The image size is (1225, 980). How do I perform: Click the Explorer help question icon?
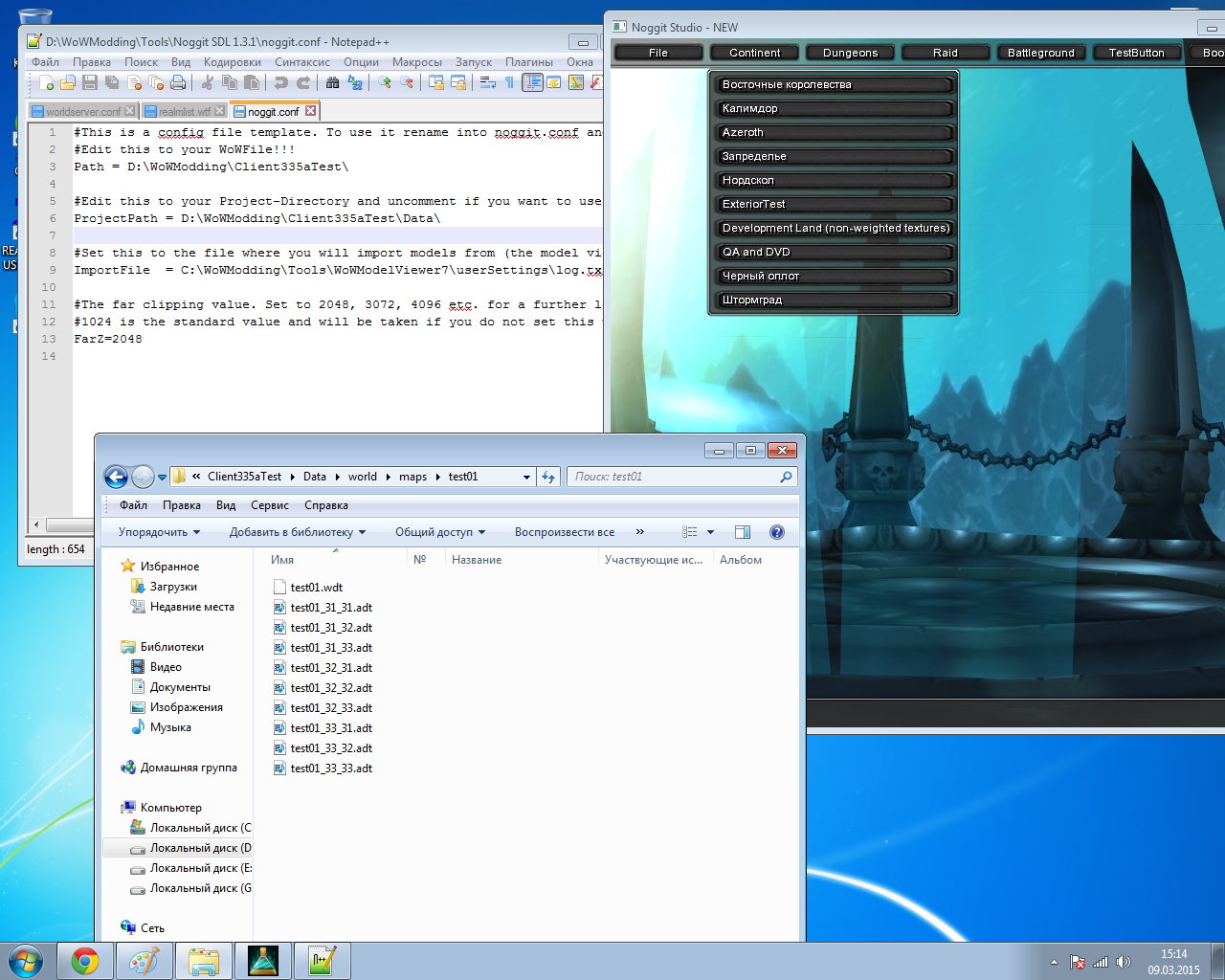tap(777, 532)
